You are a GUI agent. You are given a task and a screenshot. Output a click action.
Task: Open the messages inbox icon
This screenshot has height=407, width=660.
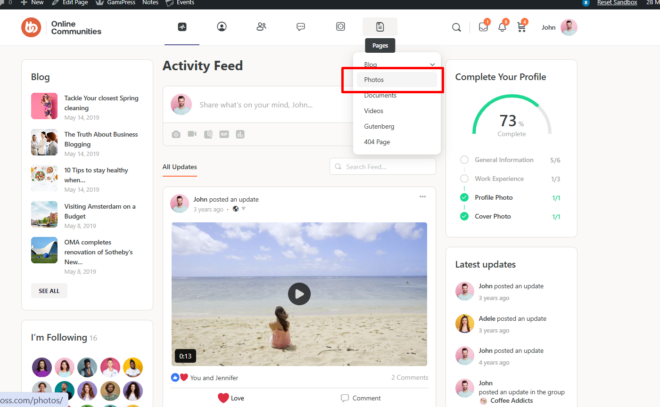click(483, 27)
